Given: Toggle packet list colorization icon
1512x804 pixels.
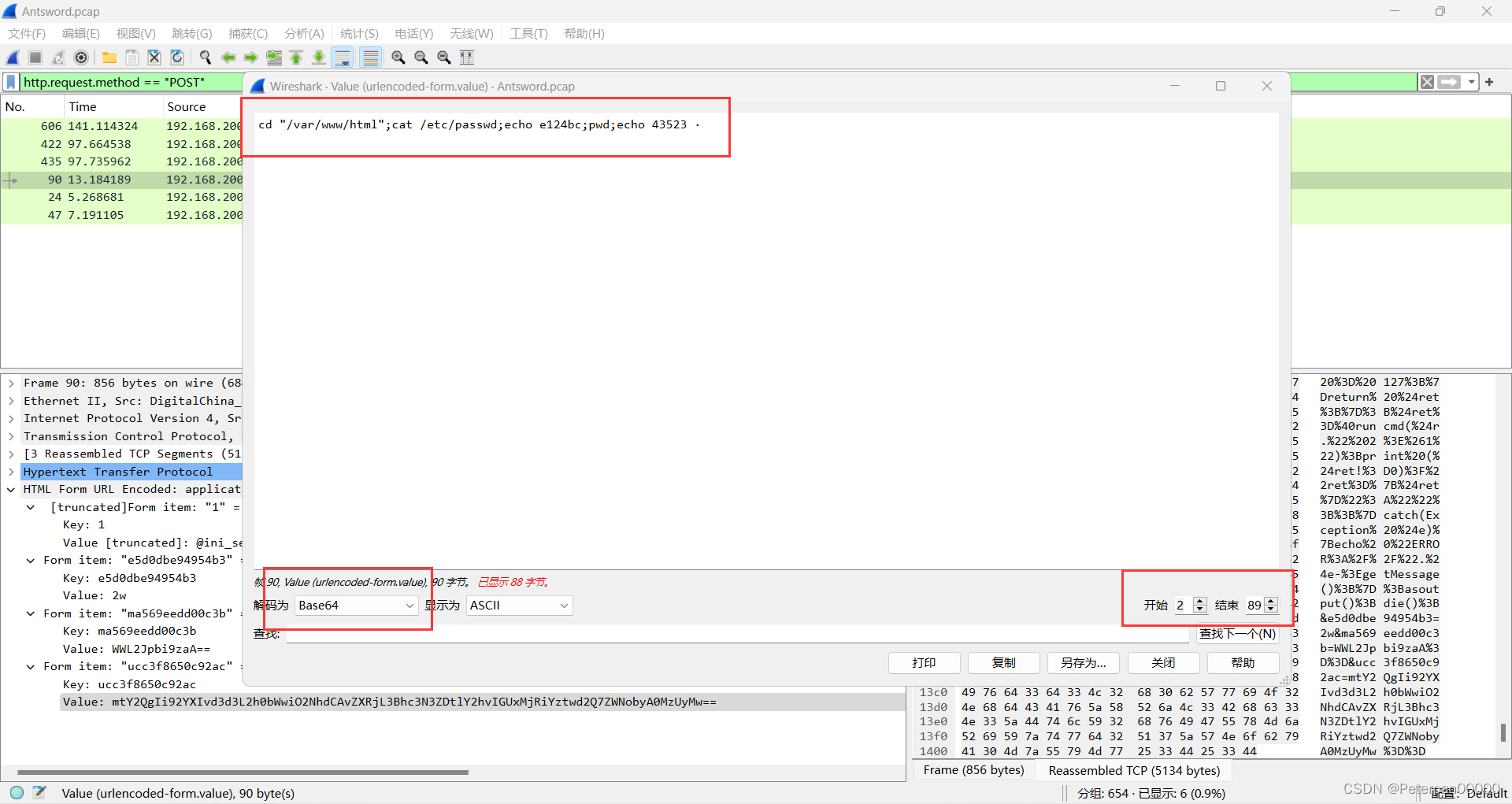Looking at the screenshot, I should click(x=370, y=57).
